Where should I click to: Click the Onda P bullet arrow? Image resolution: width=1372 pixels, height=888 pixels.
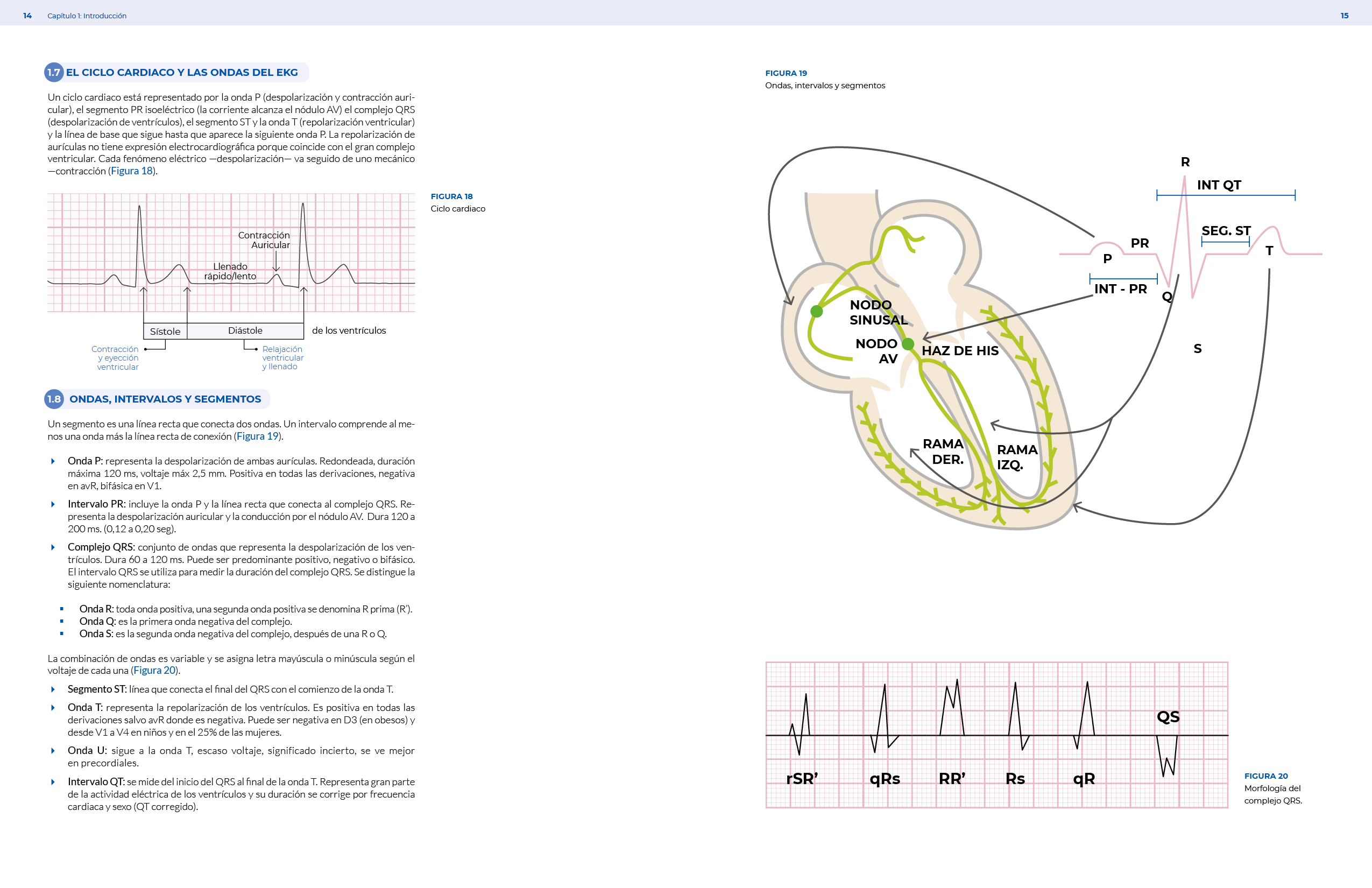click(53, 461)
